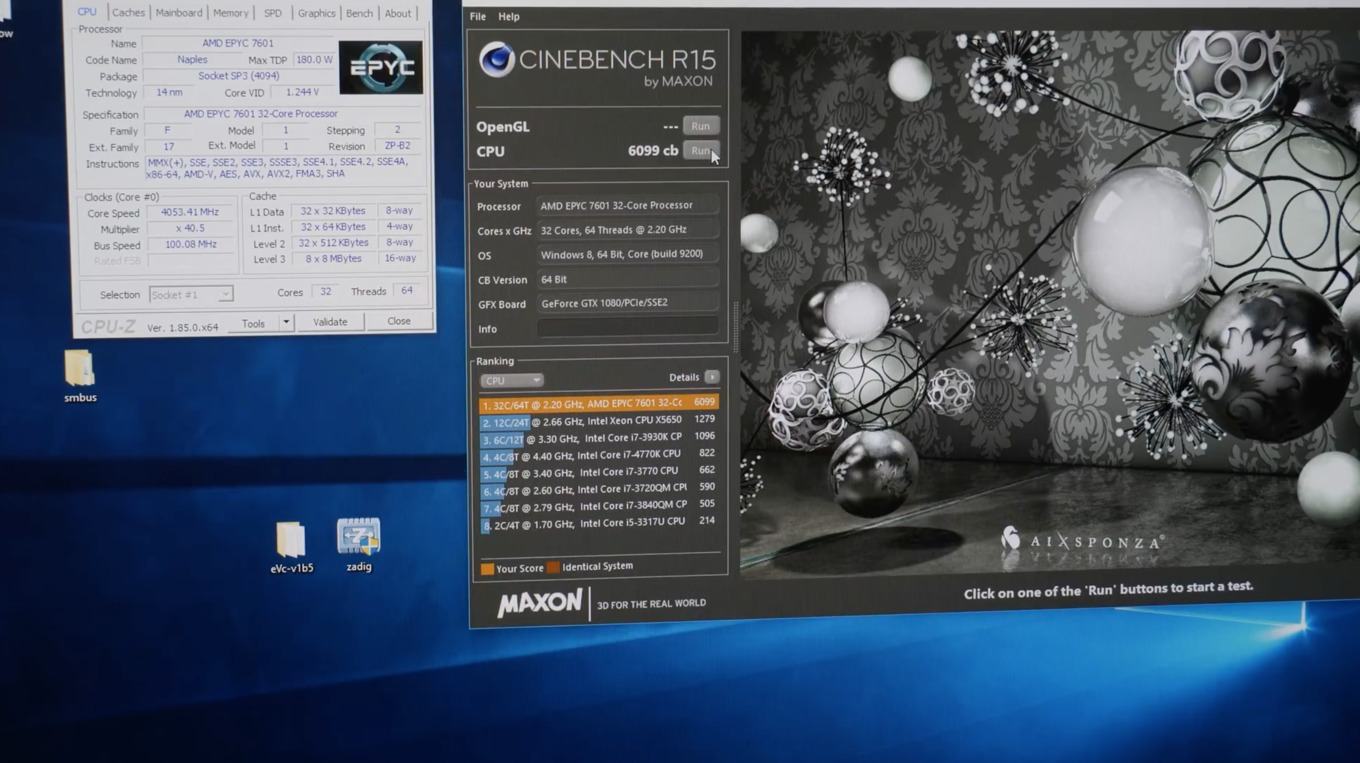Select the Core i7-4770K ranking row
The width and height of the screenshot is (1360, 763).
click(x=599, y=454)
